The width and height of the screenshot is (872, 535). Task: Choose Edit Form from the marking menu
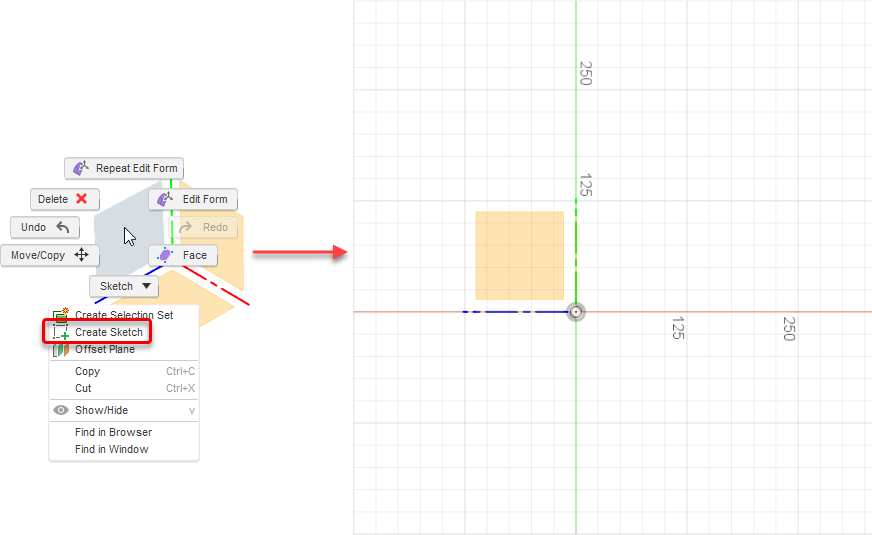click(193, 199)
